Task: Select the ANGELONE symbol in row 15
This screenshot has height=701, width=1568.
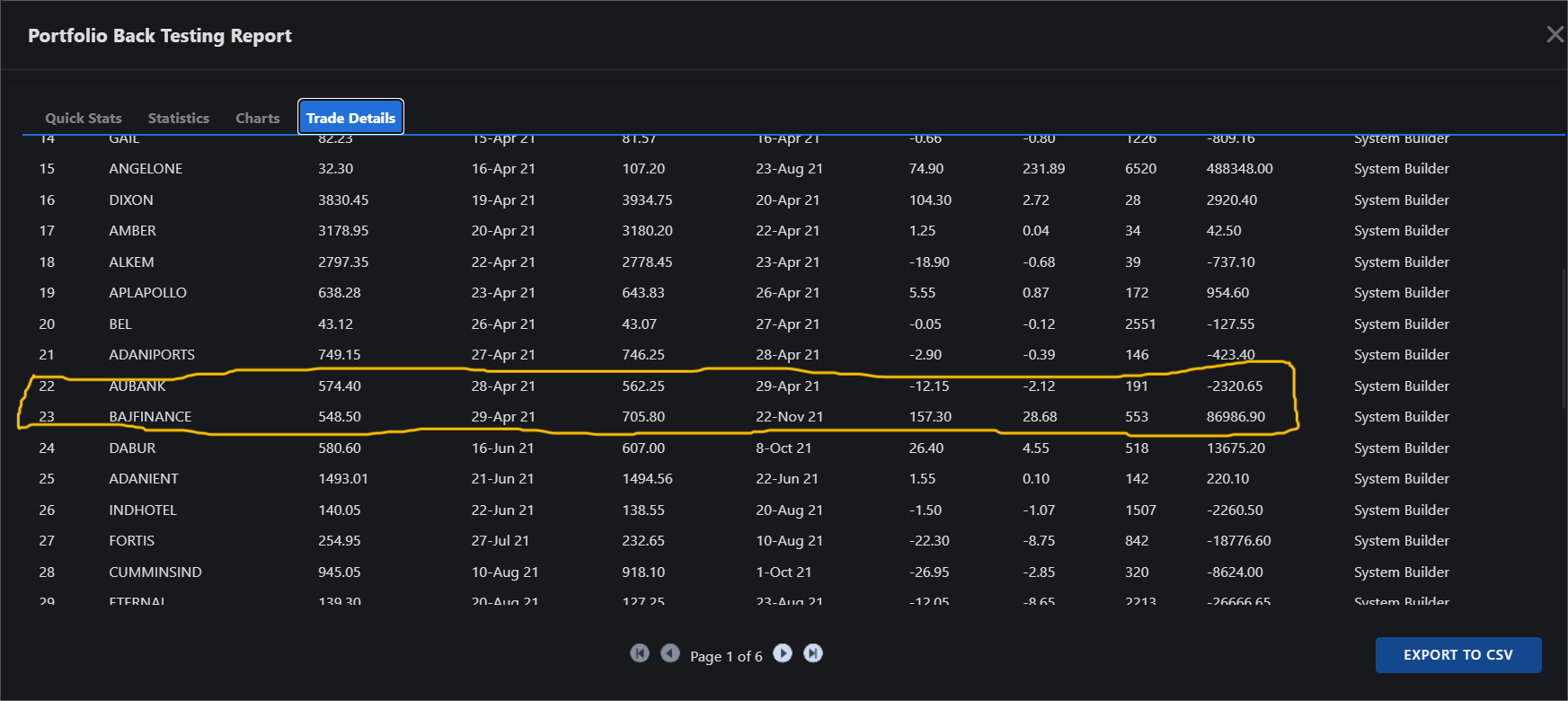Action: click(x=146, y=169)
